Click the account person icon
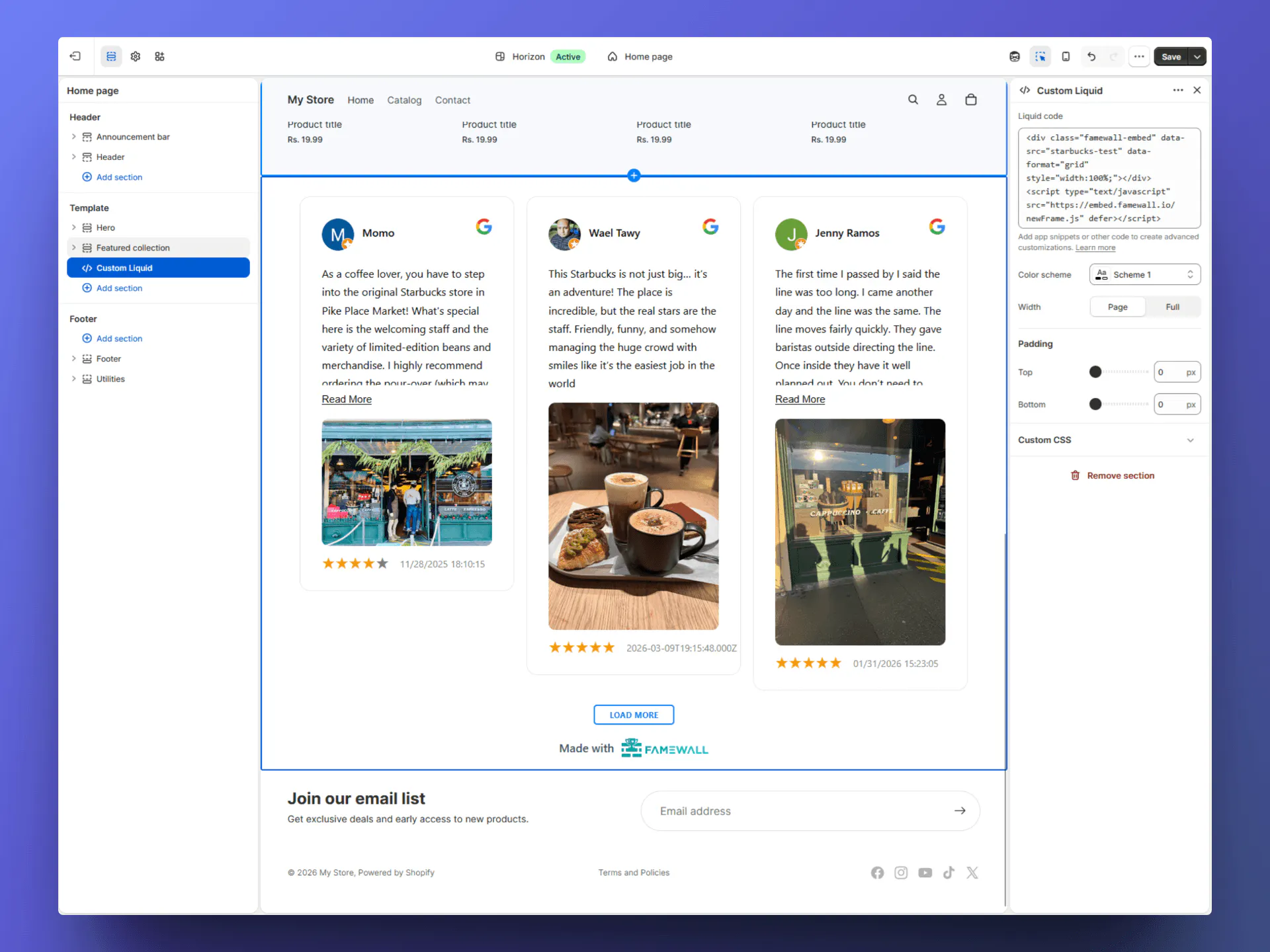The image size is (1270, 952). click(941, 99)
